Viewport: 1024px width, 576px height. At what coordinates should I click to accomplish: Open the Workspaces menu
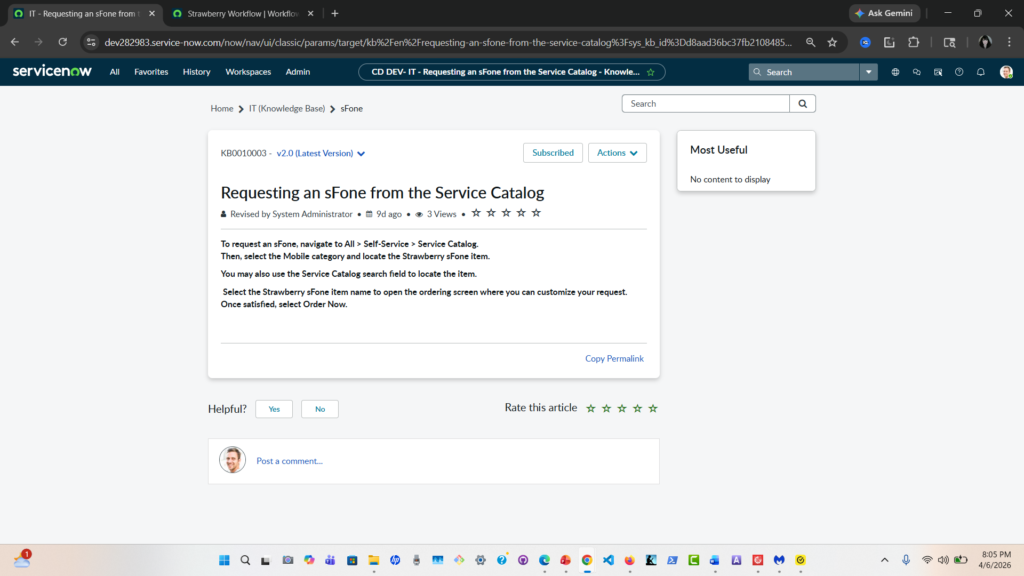click(x=248, y=72)
